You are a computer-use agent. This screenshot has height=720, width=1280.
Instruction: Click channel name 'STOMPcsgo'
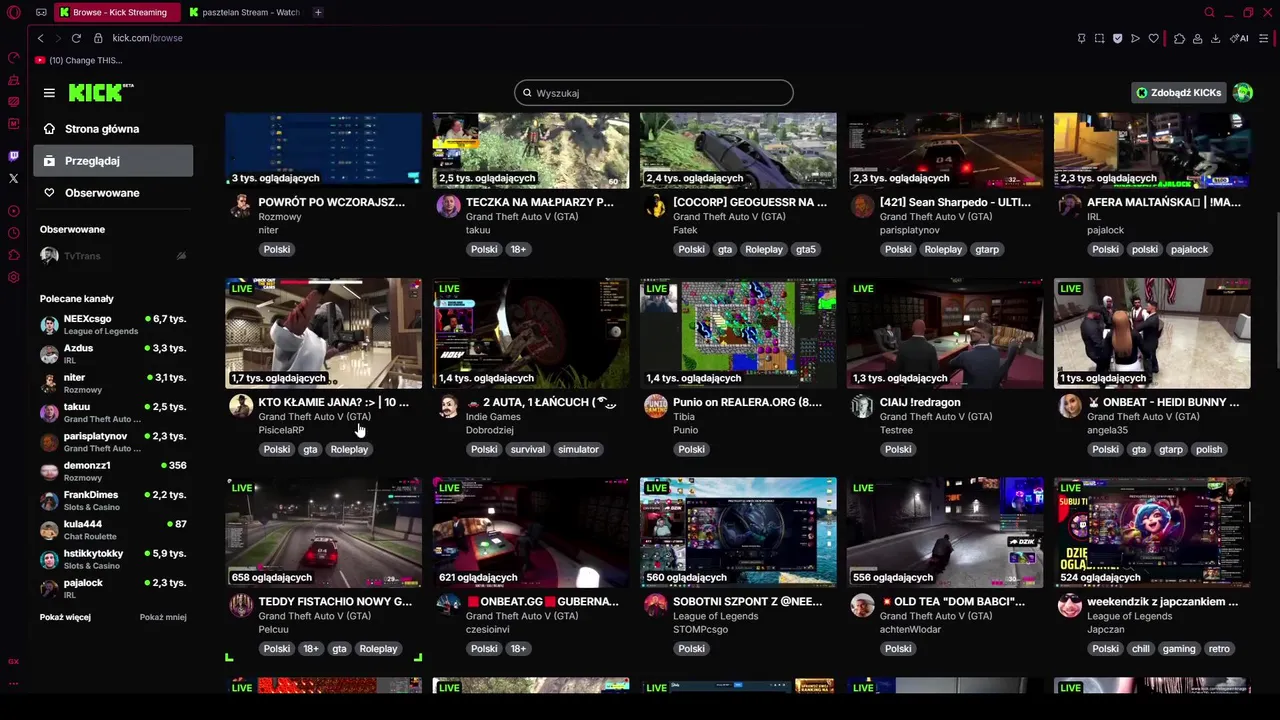click(x=700, y=630)
